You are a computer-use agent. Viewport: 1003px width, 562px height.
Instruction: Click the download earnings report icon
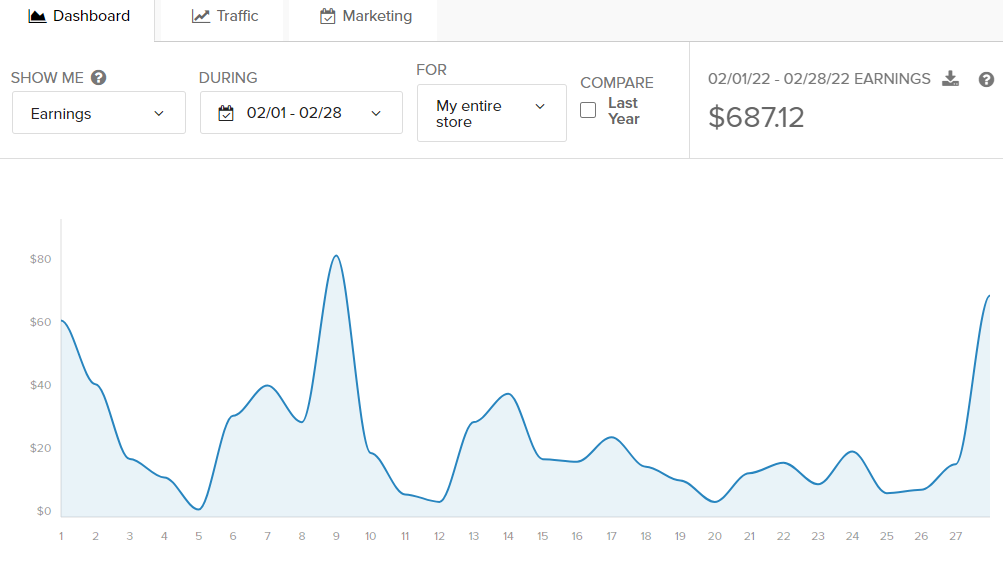951,79
